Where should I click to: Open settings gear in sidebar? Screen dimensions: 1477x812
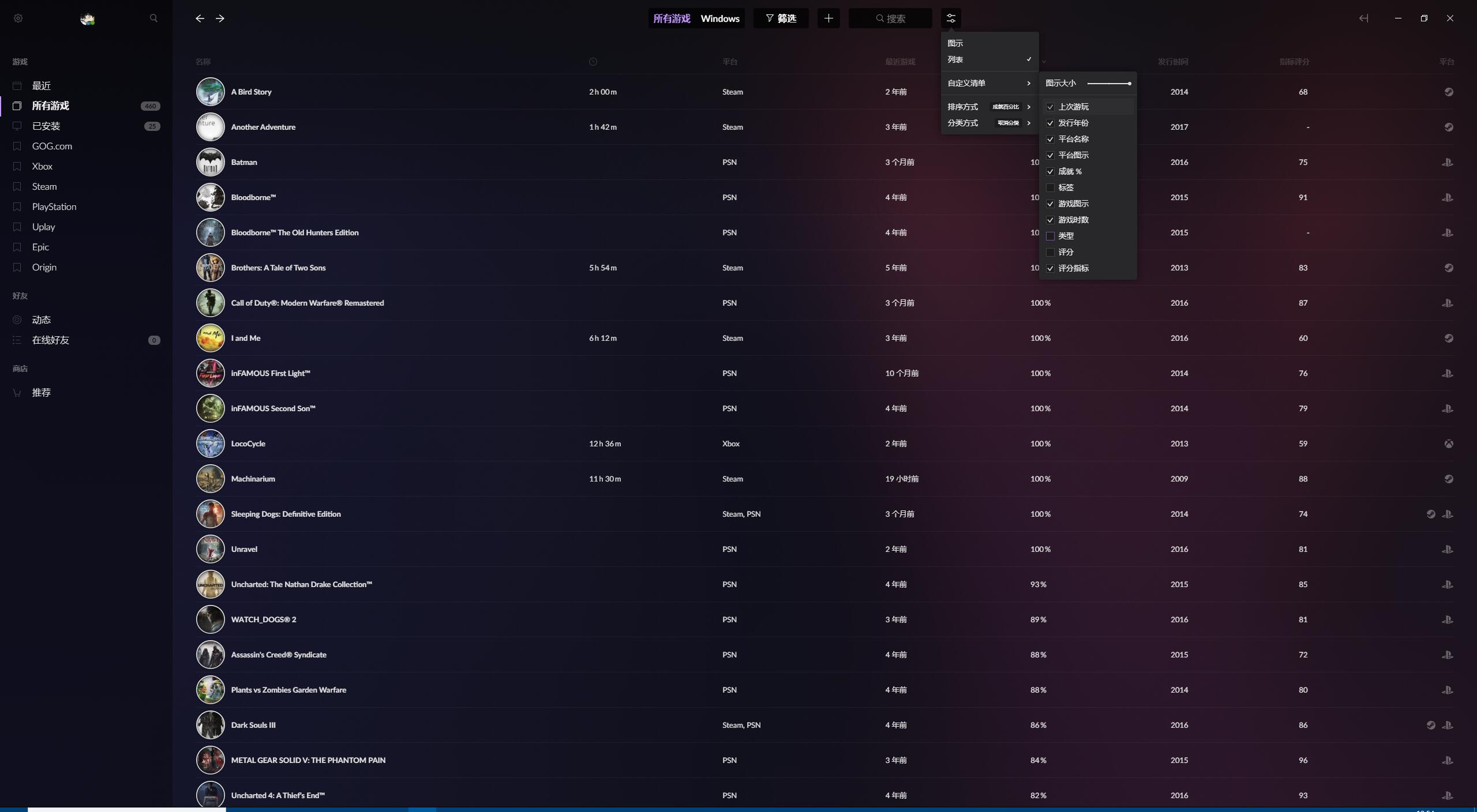click(x=18, y=18)
